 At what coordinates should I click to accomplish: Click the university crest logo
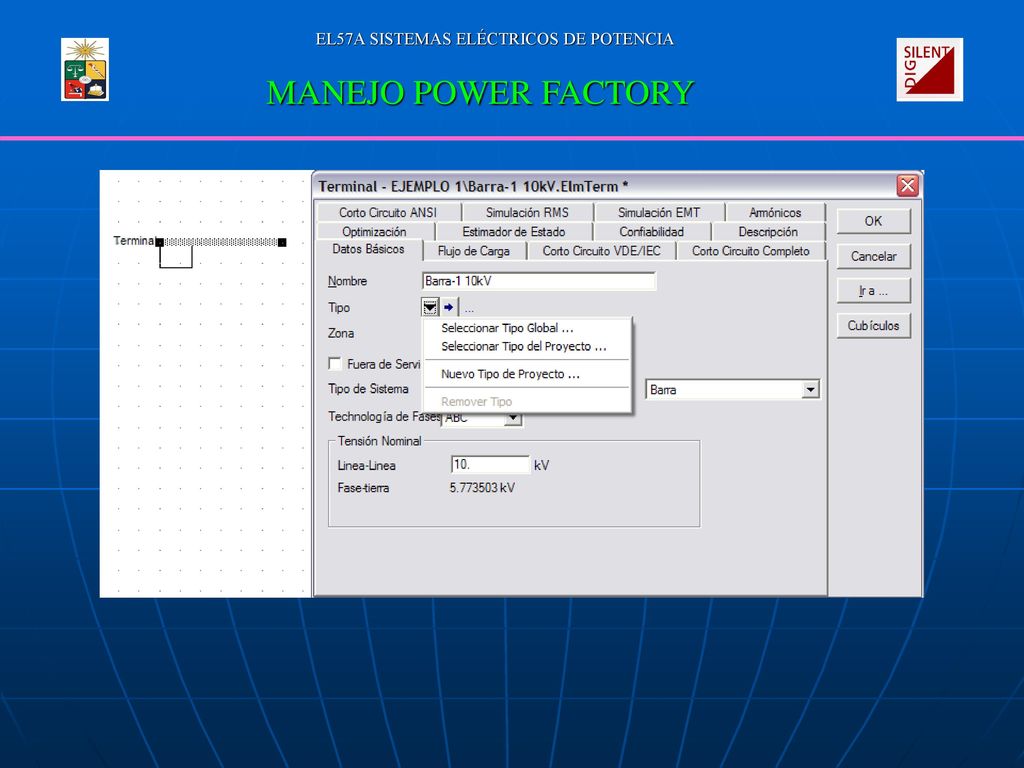click(85, 69)
